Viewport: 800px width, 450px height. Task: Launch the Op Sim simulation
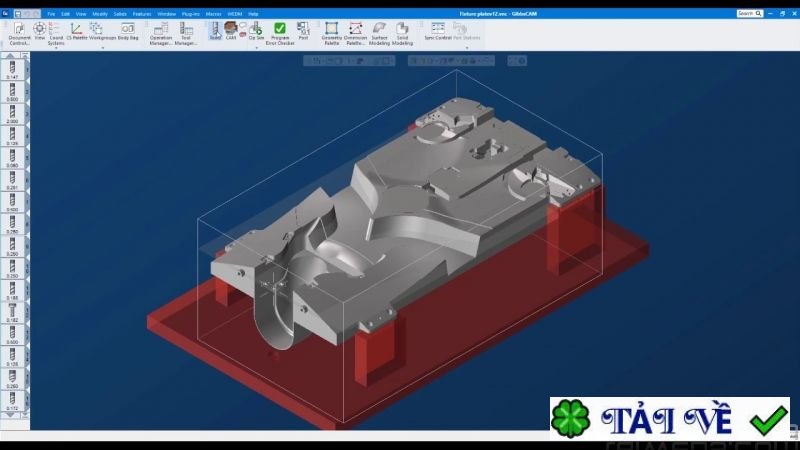(256, 32)
